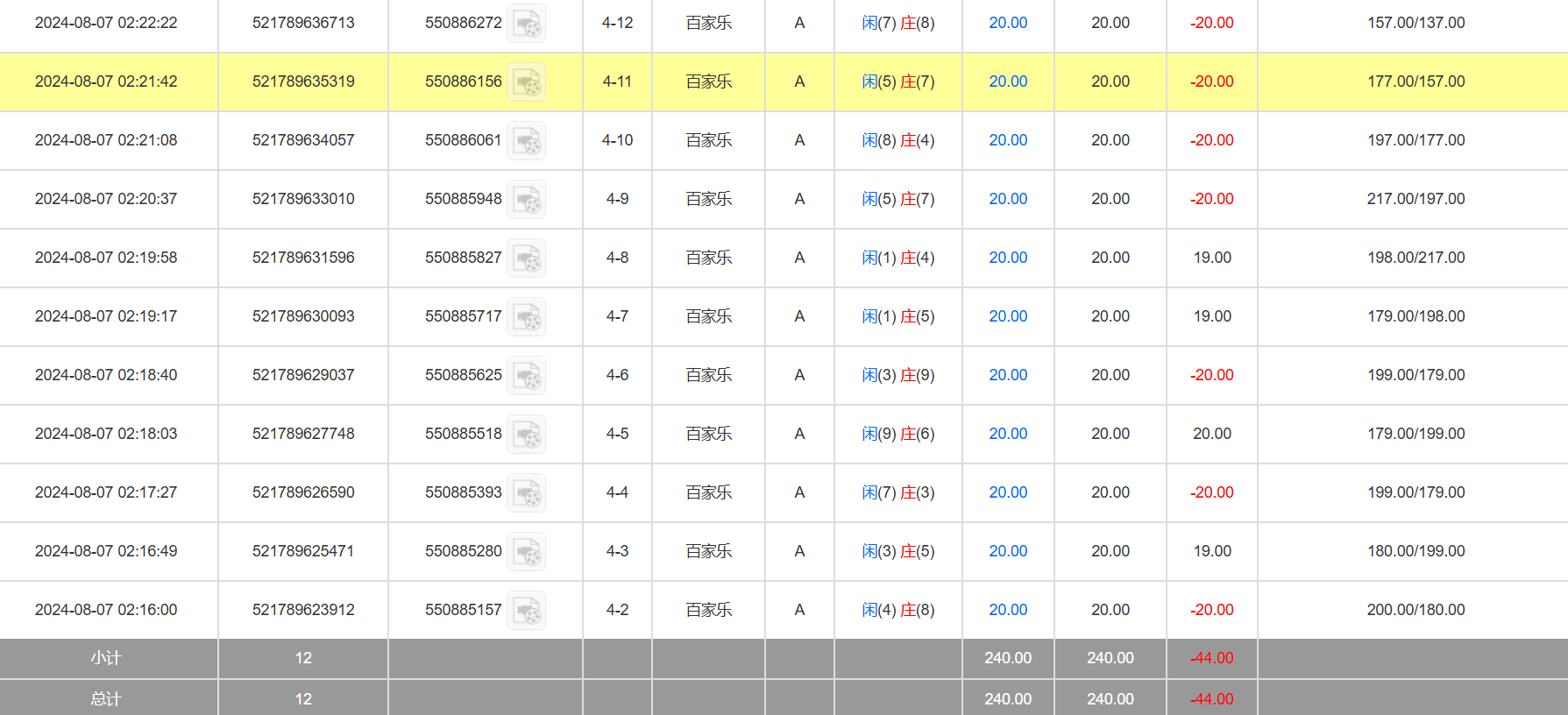Screen dimensions: 1568x715
Task: Click the balance cell 200.00/180.00
Action: pyautogui.click(x=1415, y=610)
